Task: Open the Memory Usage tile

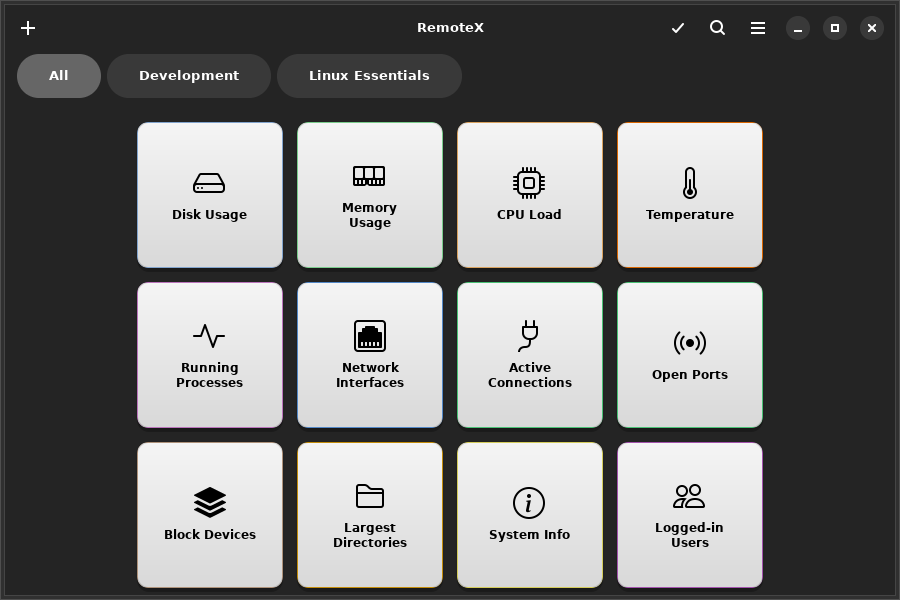Action: coord(370,196)
